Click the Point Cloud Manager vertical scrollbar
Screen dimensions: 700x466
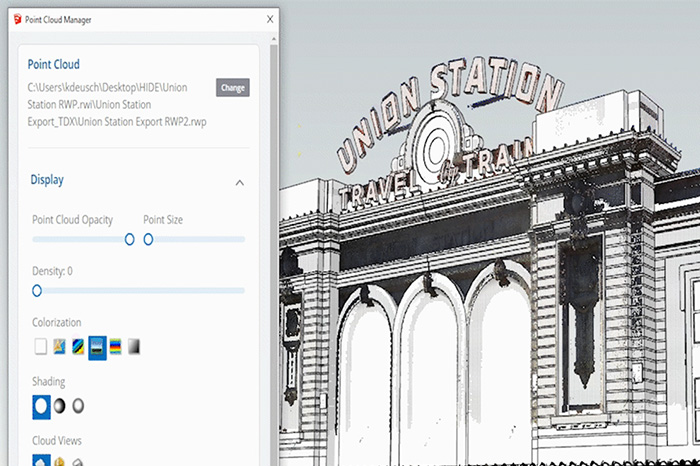tap(274, 254)
